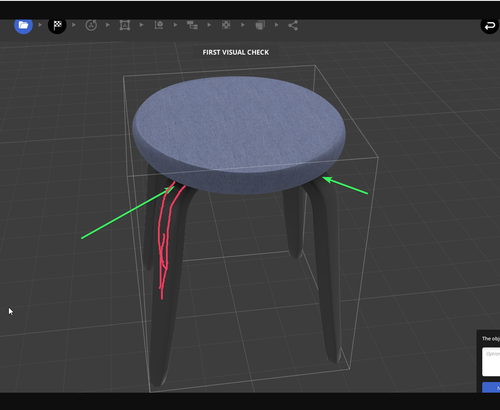
Task: Open the stacked layers step icon
Action: (260, 25)
